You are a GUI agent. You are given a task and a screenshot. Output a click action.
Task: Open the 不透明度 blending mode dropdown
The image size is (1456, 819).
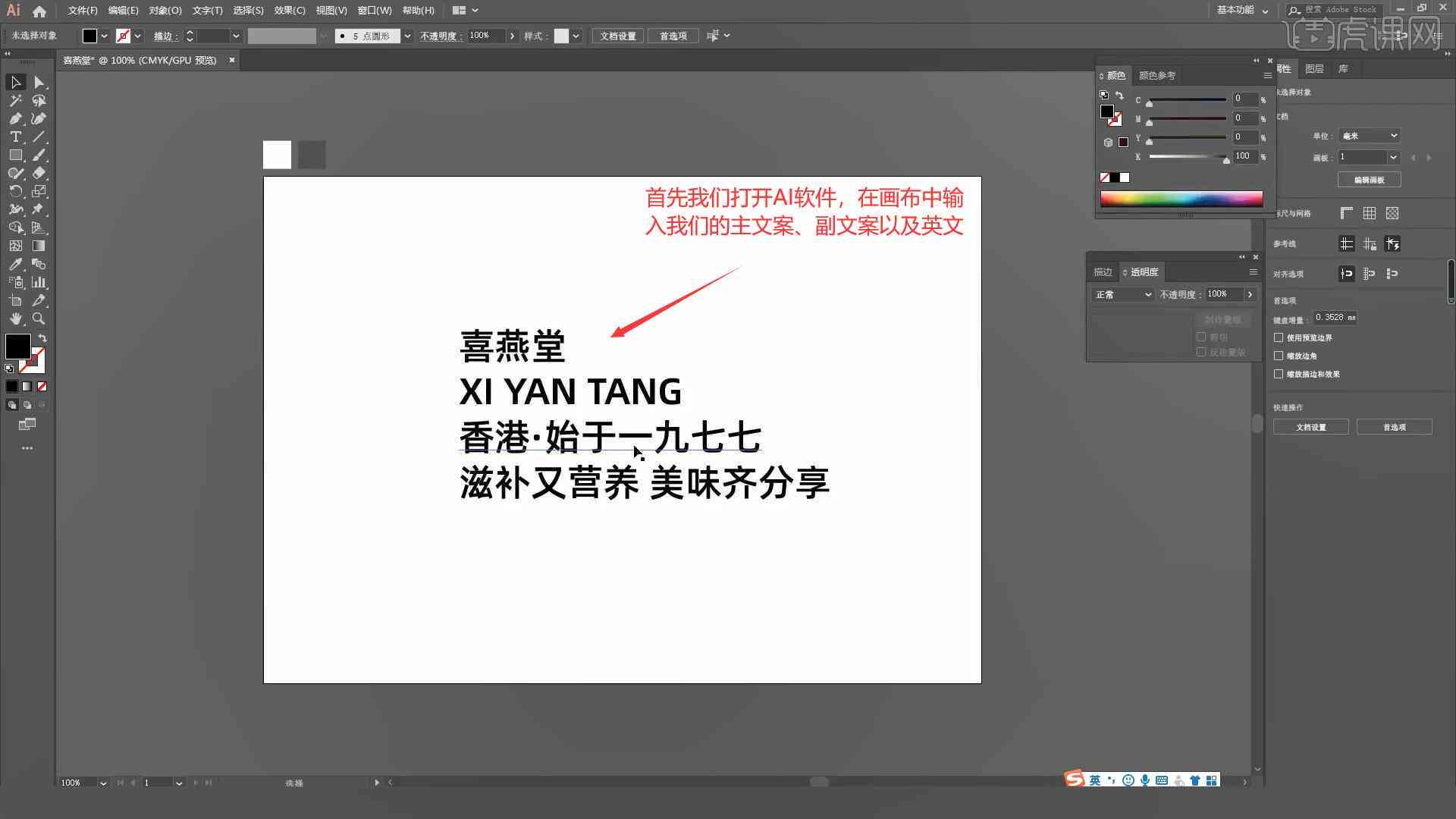pos(1121,294)
